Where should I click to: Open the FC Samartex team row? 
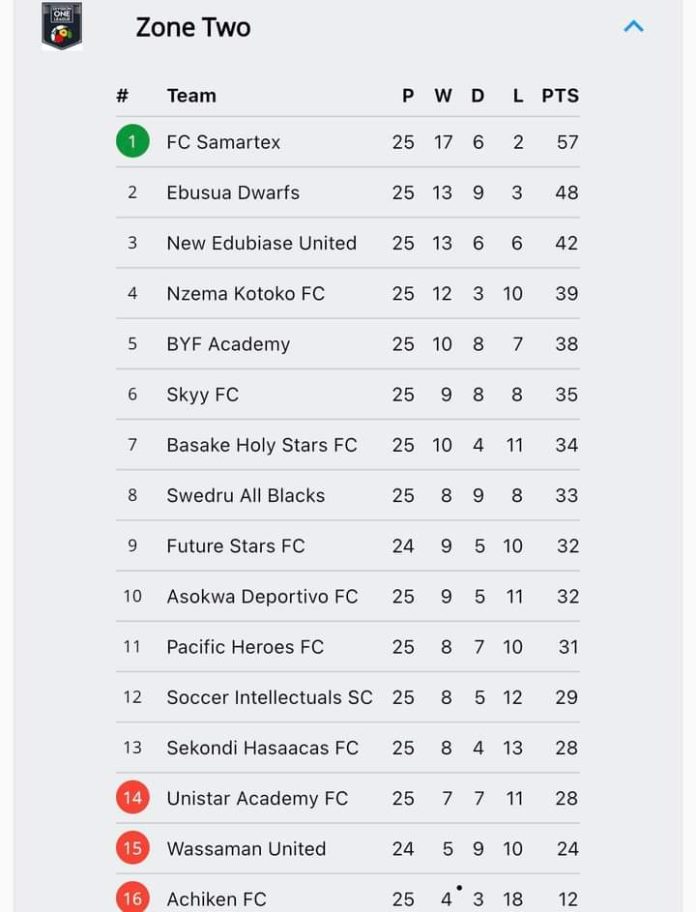coord(348,142)
